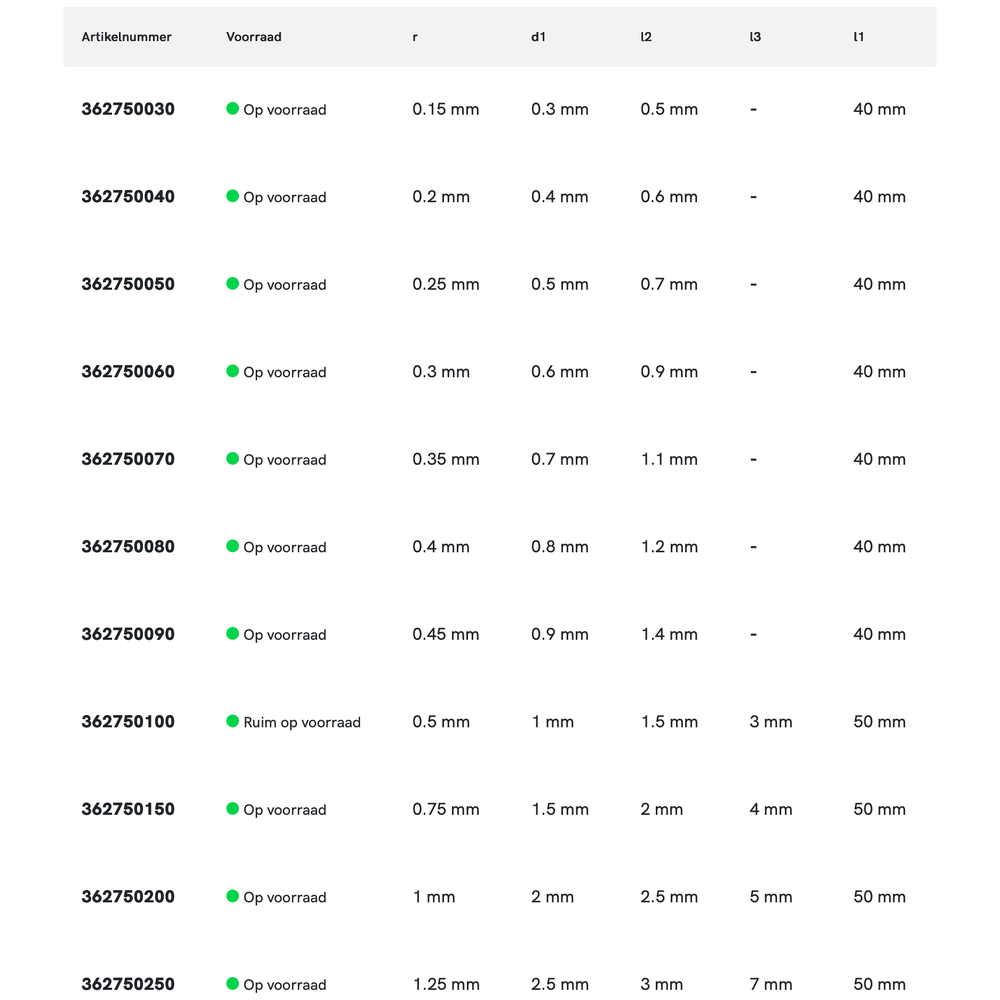The image size is (1000, 1000).
Task: Click green stock indicator for 362750040
Action: 233,196
